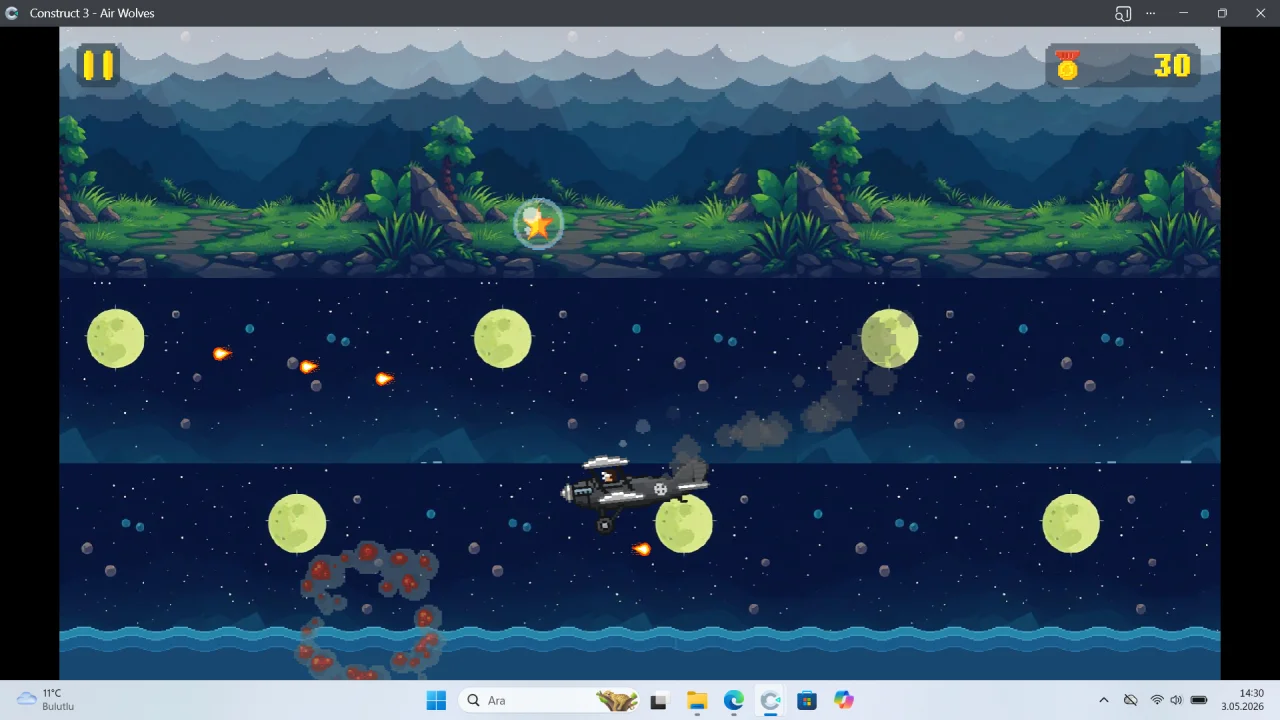Click the battery status tray icon
Screen dimensions: 1280x720
point(1199,700)
